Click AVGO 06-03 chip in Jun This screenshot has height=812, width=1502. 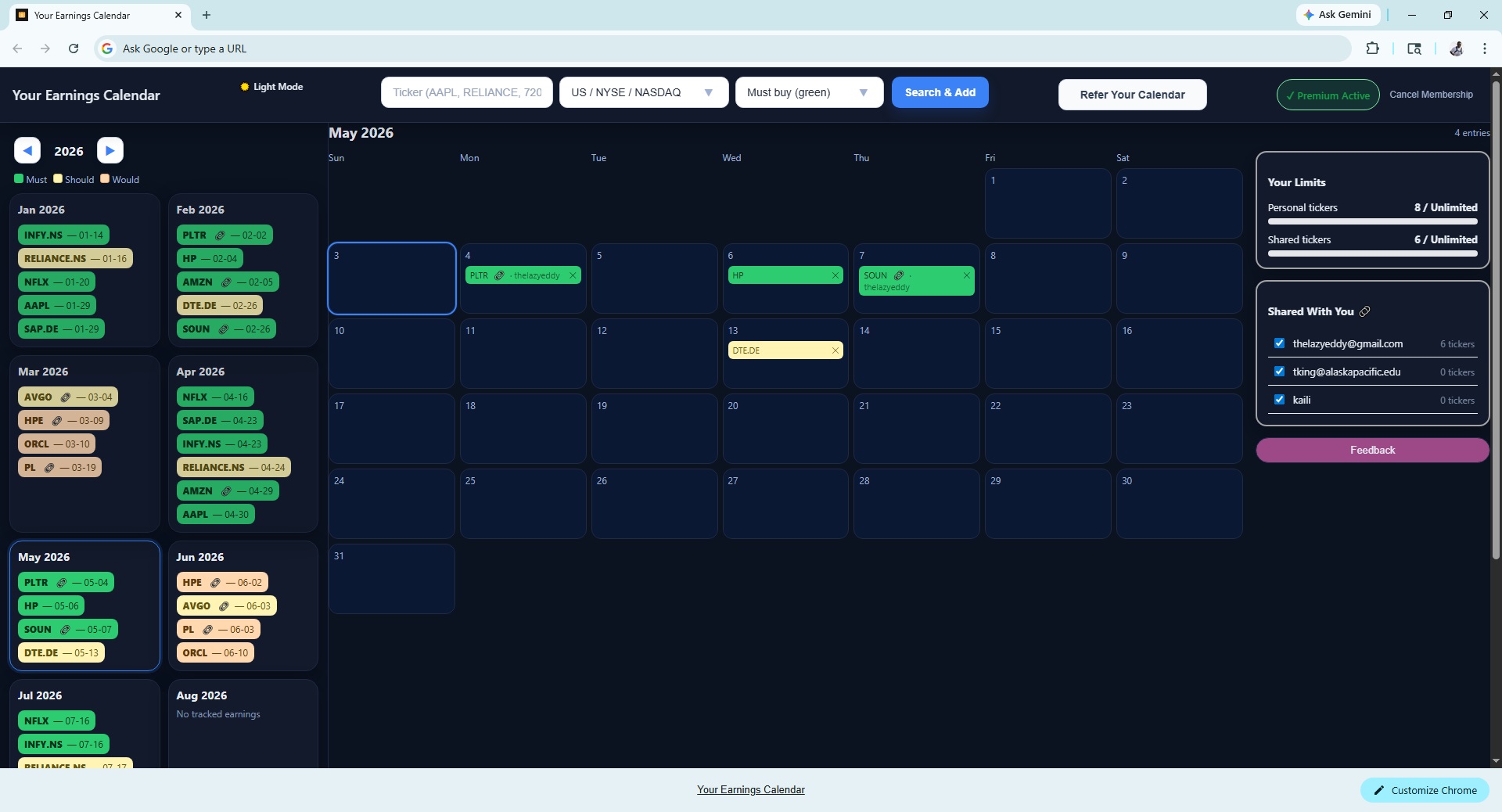coord(226,605)
